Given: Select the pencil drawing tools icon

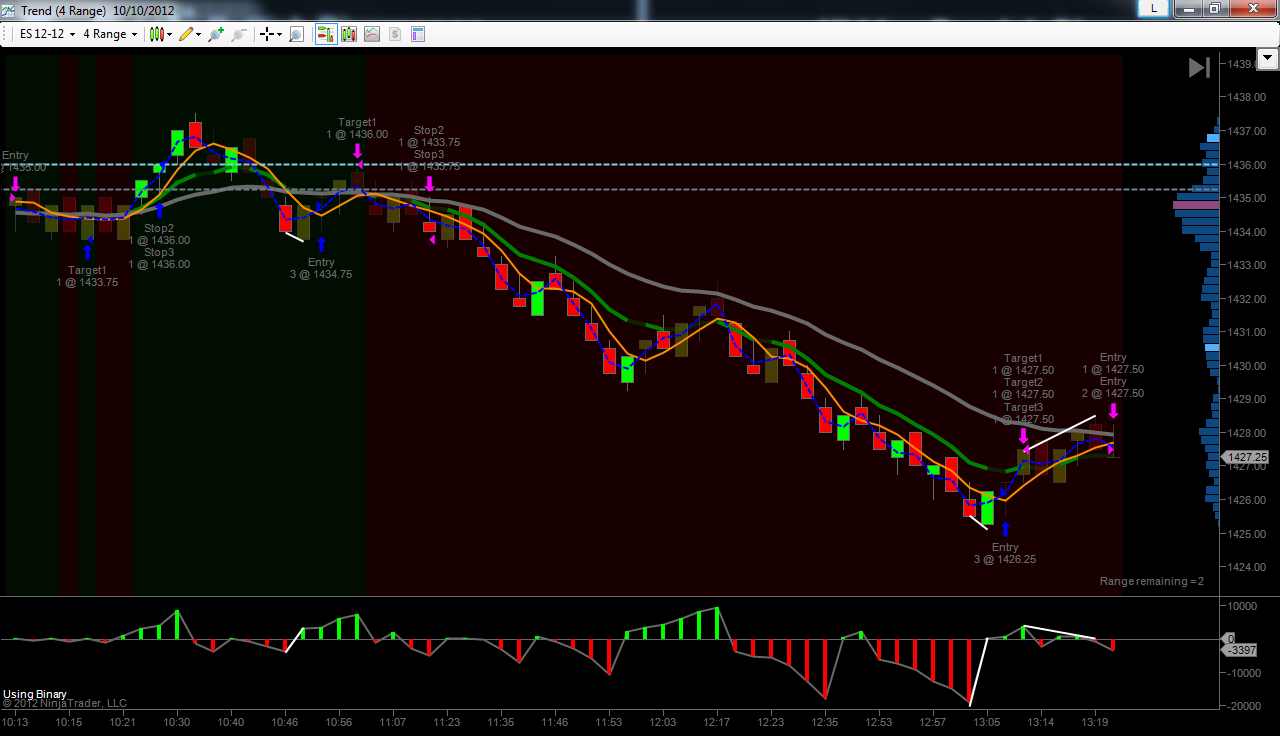Looking at the screenshot, I should pyautogui.click(x=186, y=34).
